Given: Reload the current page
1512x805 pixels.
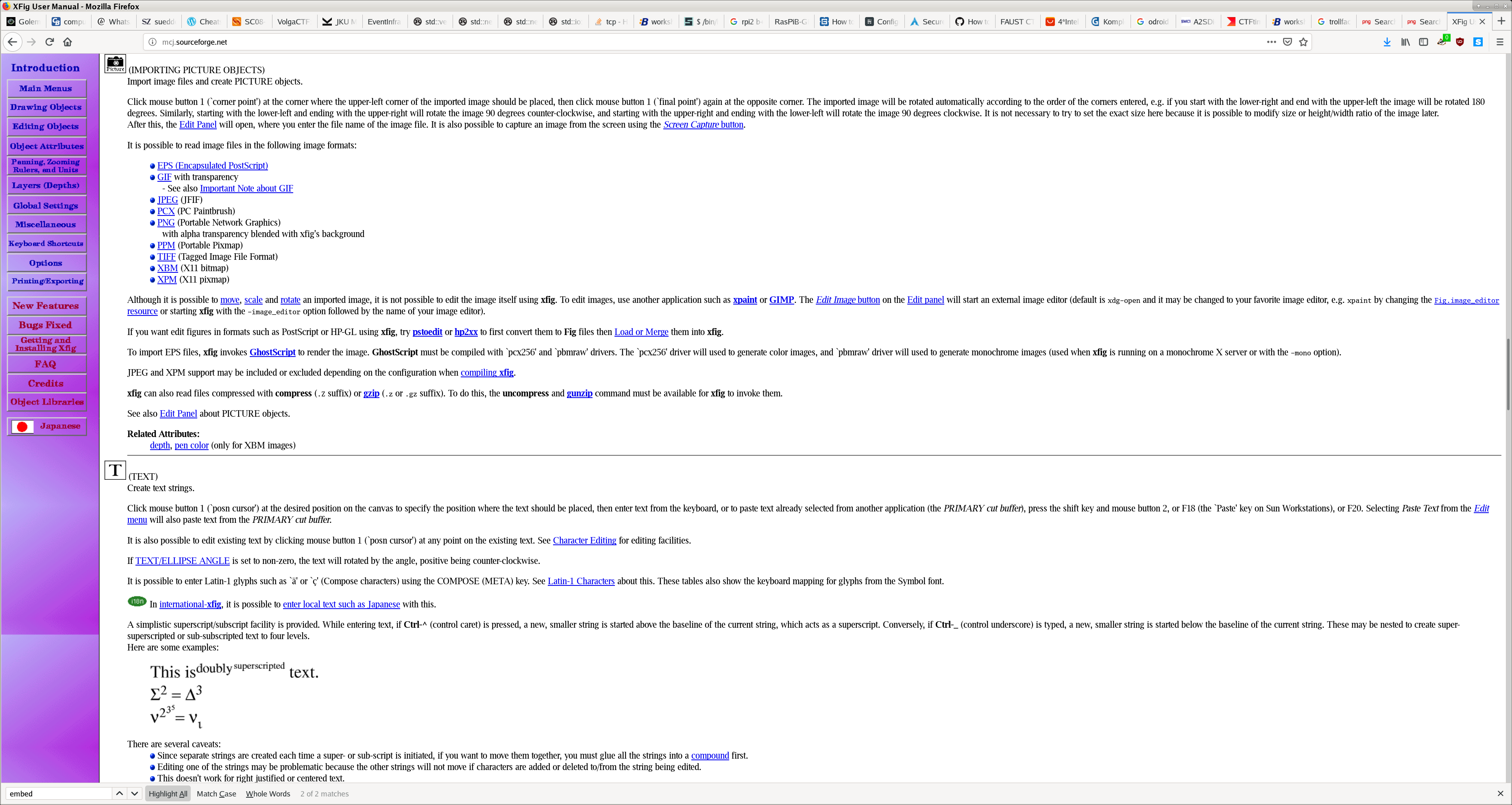Looking at the screenshot, I should [x=50, y=41].
